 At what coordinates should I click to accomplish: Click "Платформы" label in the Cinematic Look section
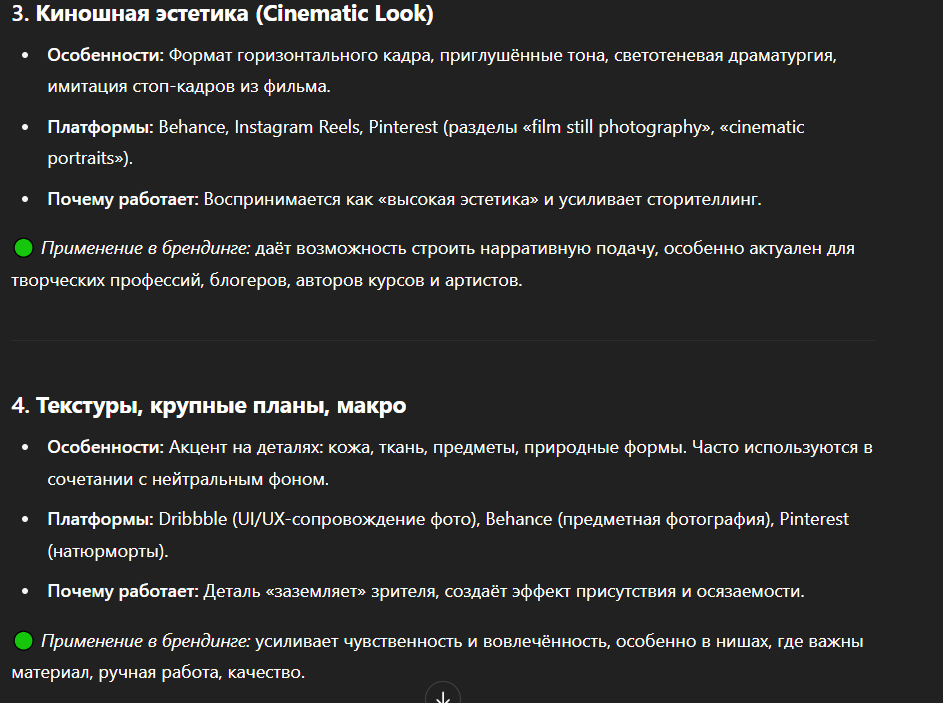[98, 127]
